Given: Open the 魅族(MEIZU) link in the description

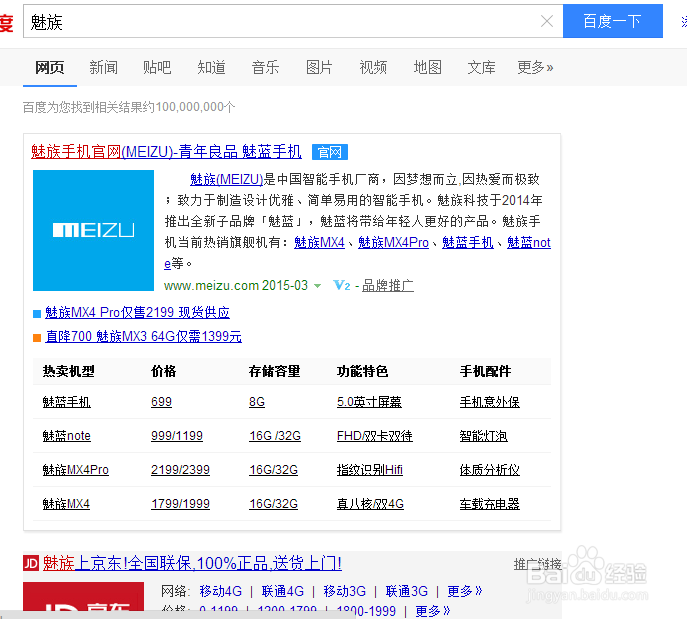Looking at the screenshot, I should (x=227, y=179).
